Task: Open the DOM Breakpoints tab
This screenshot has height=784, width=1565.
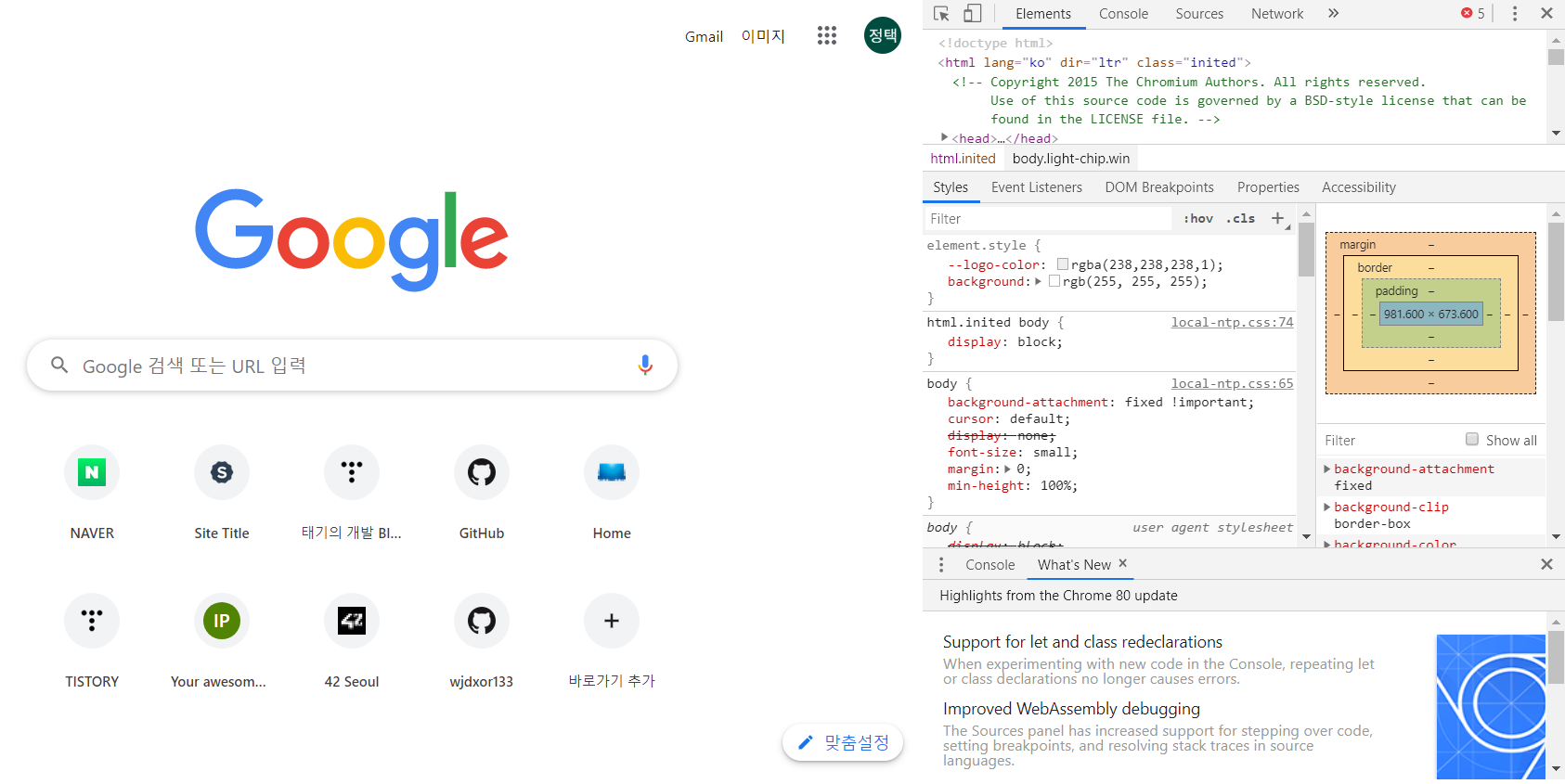Action: (1159, 186)
